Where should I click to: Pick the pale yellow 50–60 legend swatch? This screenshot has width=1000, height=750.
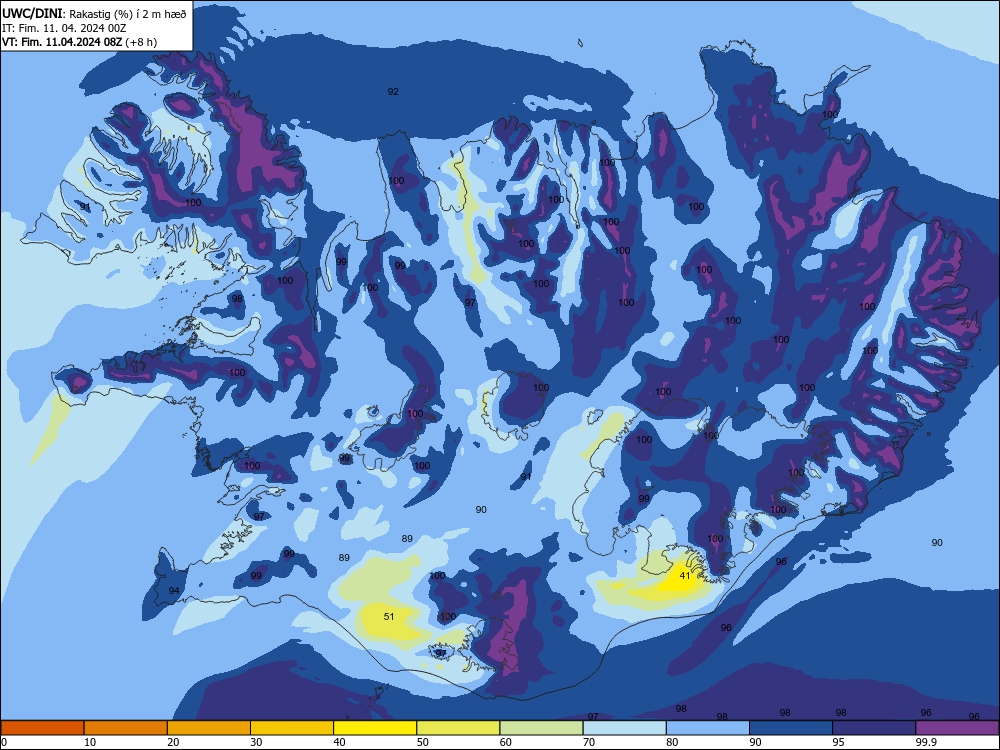[458, 728]
